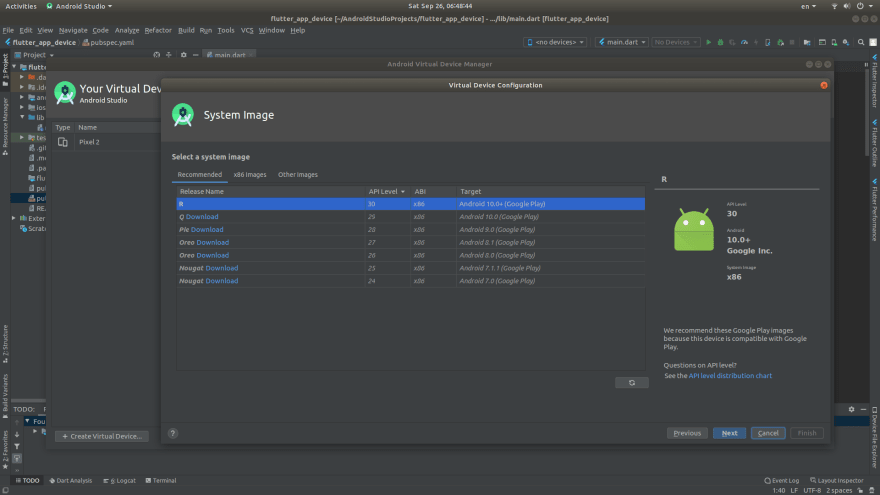
Task: Click the project structure folder icon in toolbar
Action: click(x=807, y=42)
